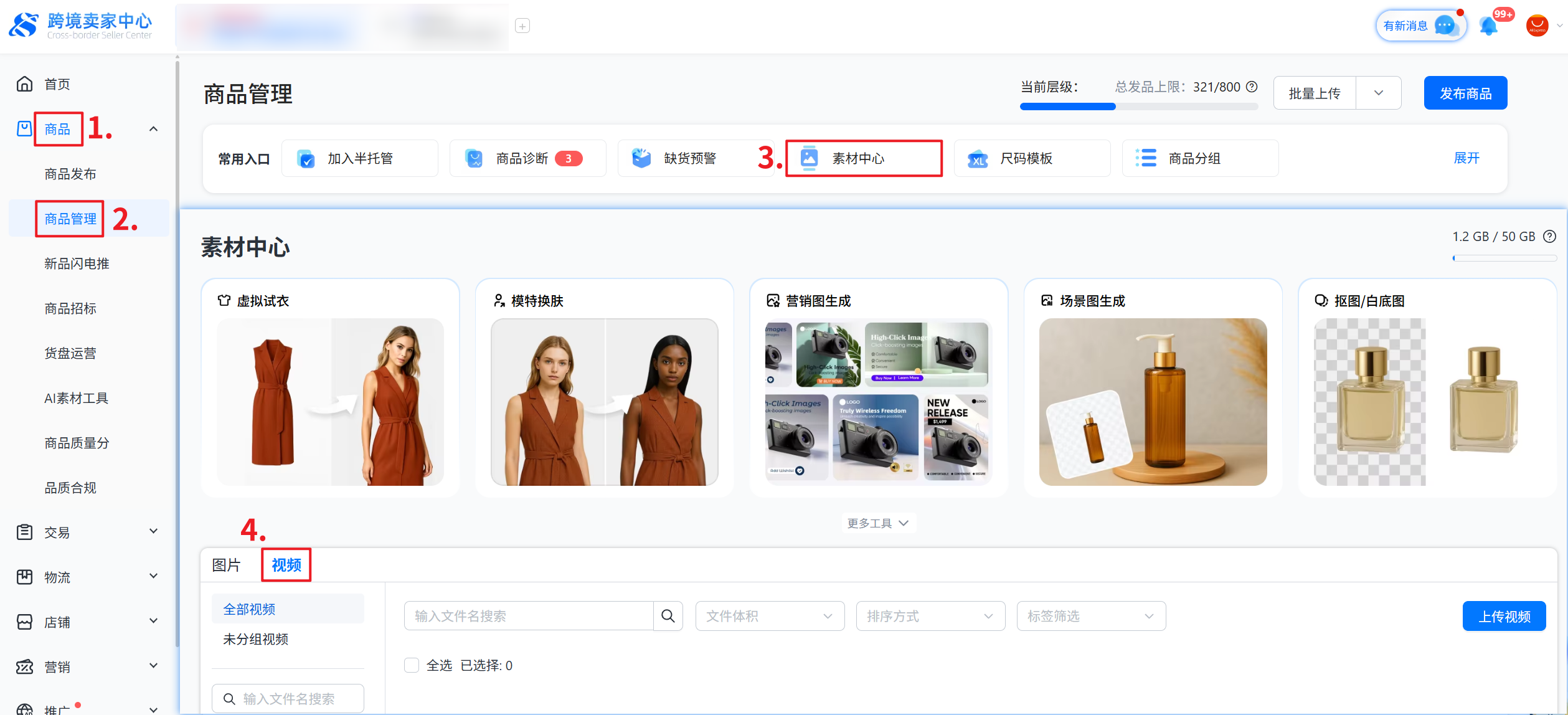
Task: Click the notification bell icon
Action: [1489, 26]
